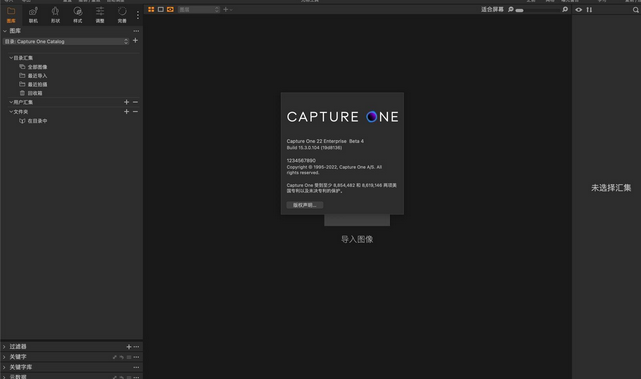
Task: Toggle the orange viewer eye icon
Action: [x=170, y=9]
